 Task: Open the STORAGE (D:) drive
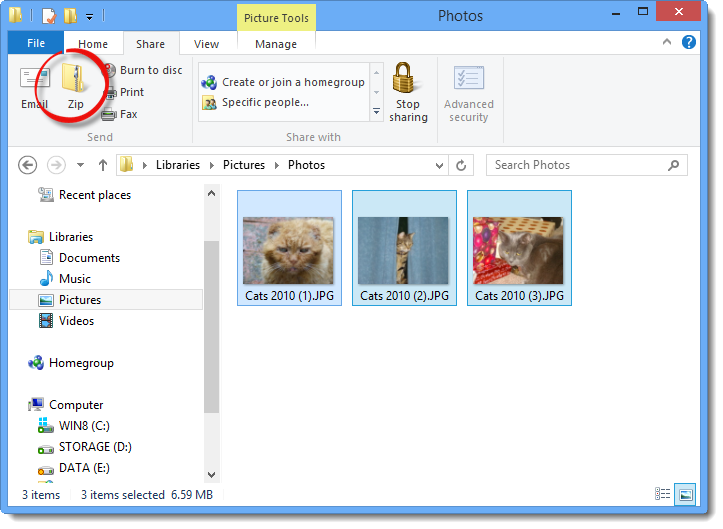pyautogui.click(x=85, y=447)
